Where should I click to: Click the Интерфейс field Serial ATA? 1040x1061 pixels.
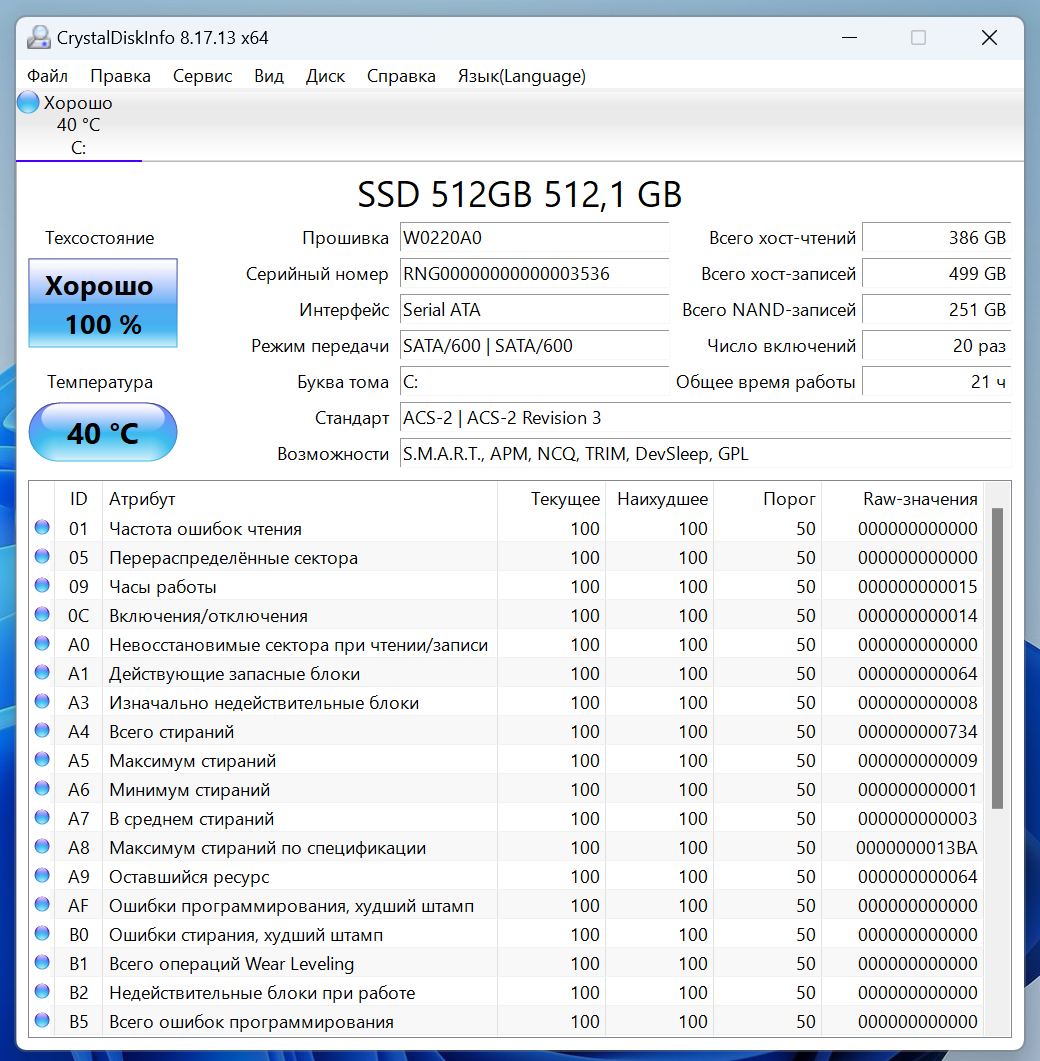tap(535, 310)
